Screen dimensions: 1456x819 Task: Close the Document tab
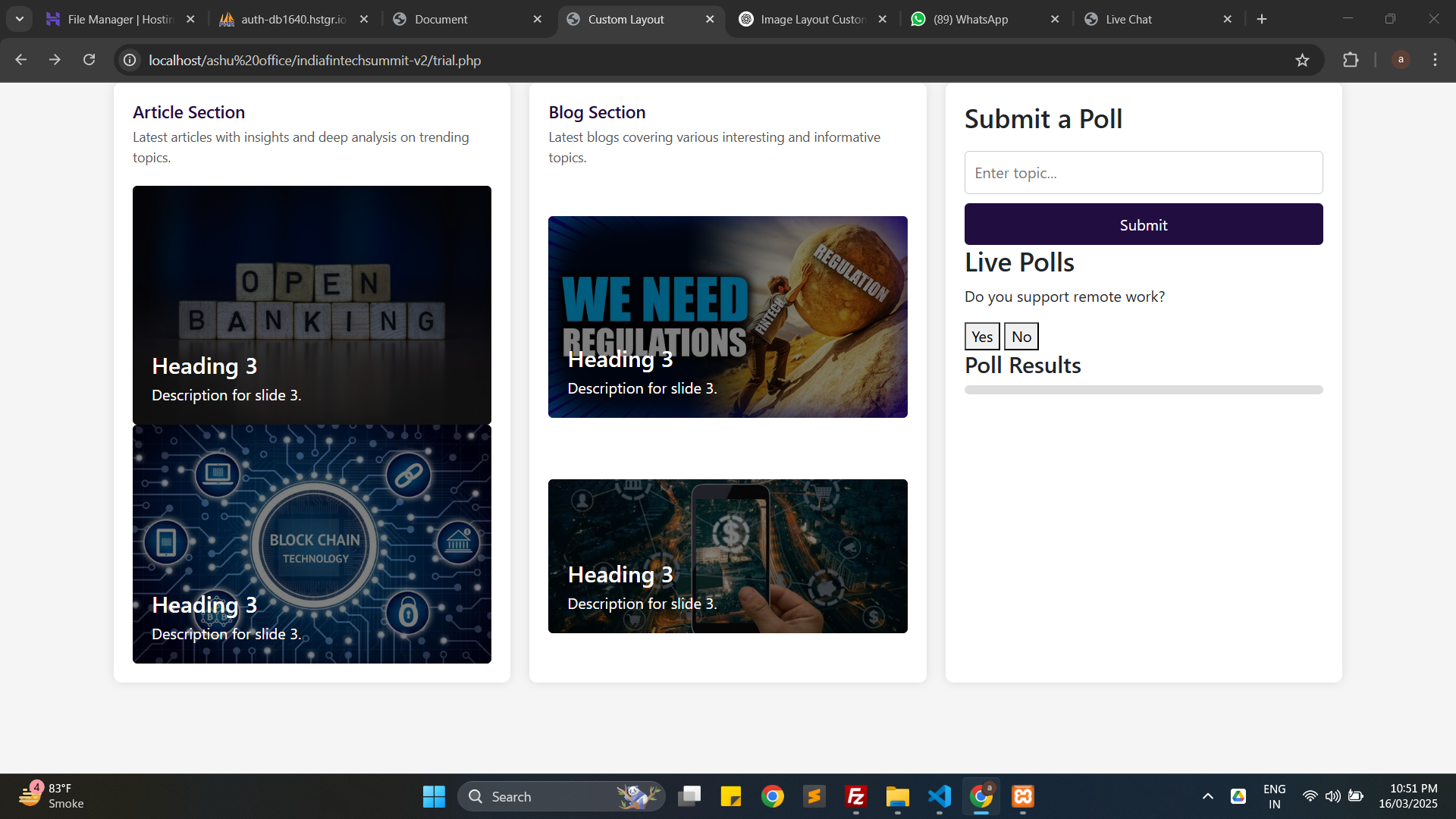pyautogui.click(x=538, y=19)
